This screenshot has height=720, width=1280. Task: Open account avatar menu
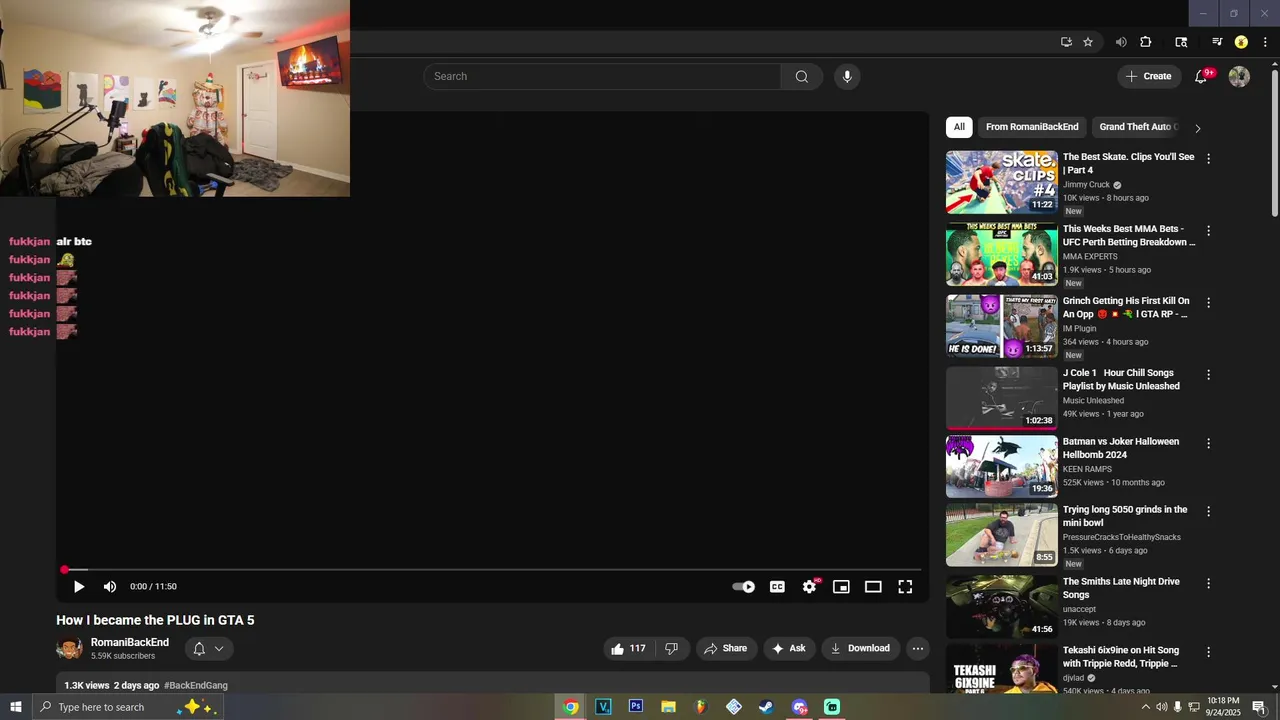tap(1239, 77)
